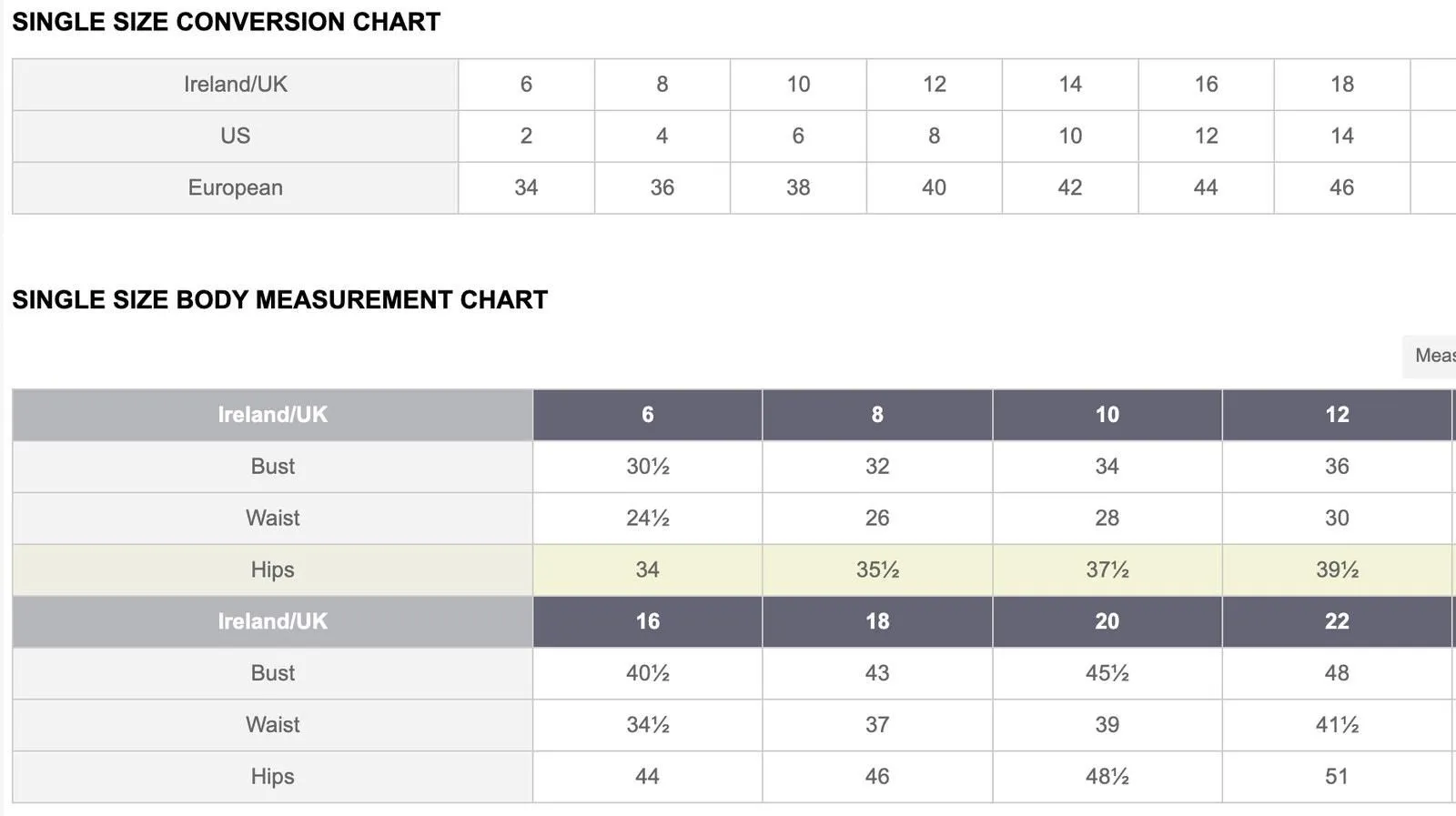The height and width of the screenshot is (816, 1456).
Task: Click the Single Size Body Measurement Chart heading
Action: 280,300
